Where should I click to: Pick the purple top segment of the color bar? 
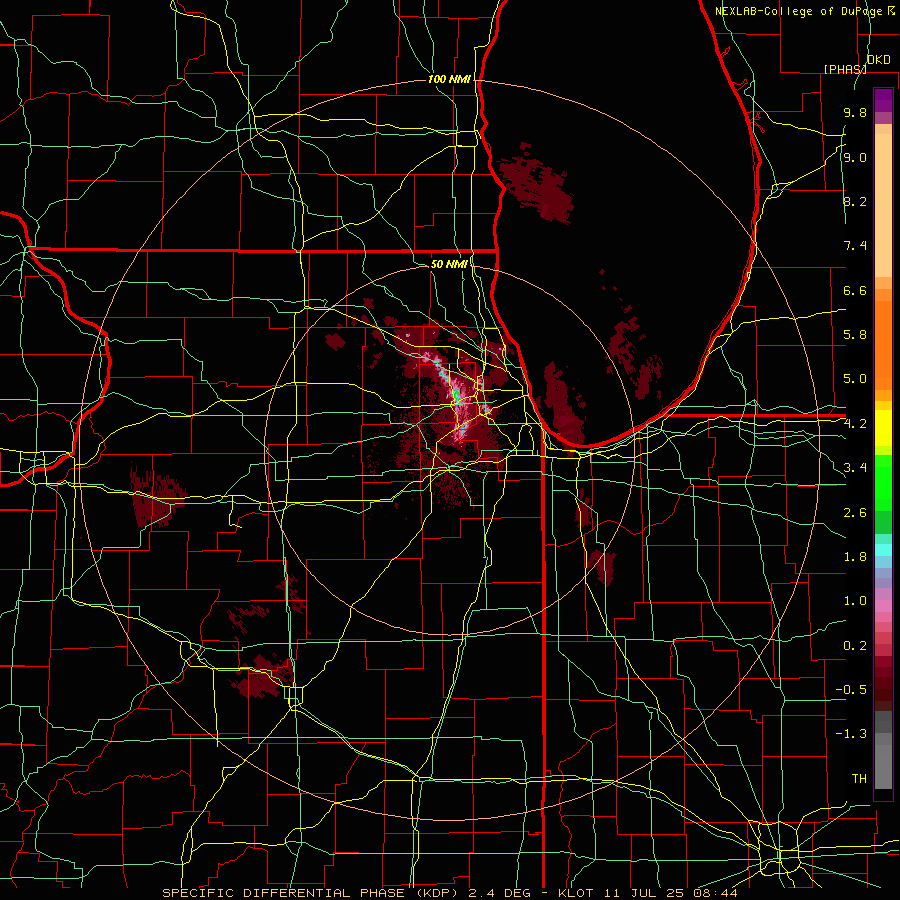(883, 100)
